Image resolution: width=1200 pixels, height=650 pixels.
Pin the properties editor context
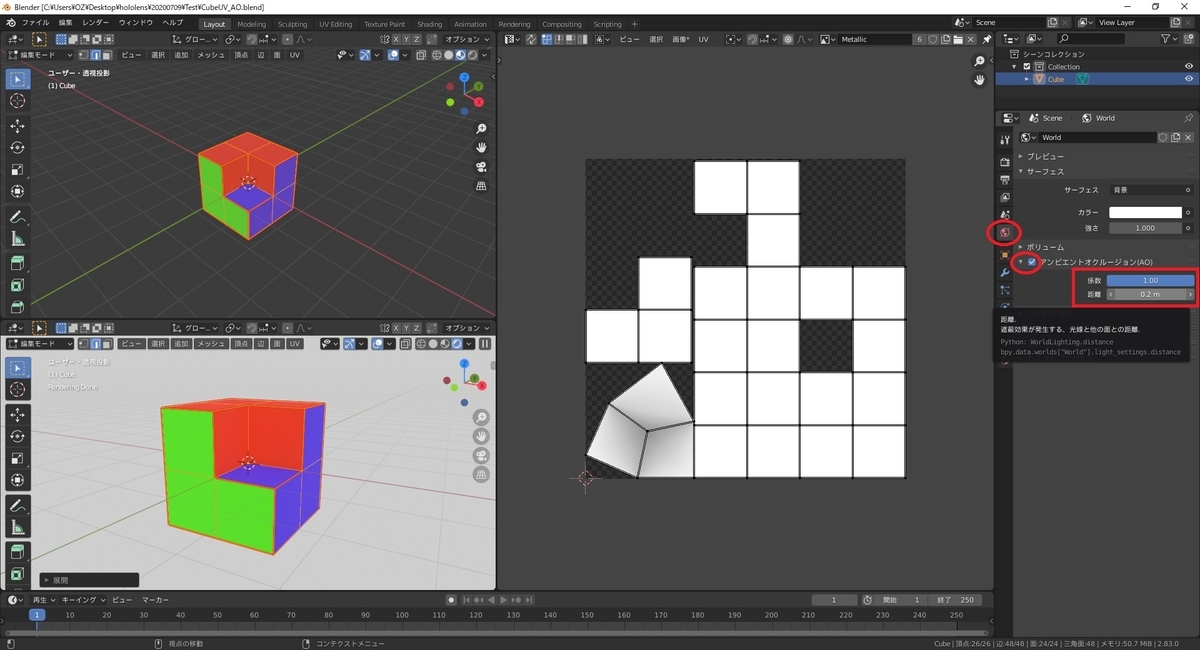(x=1188, y=118)
